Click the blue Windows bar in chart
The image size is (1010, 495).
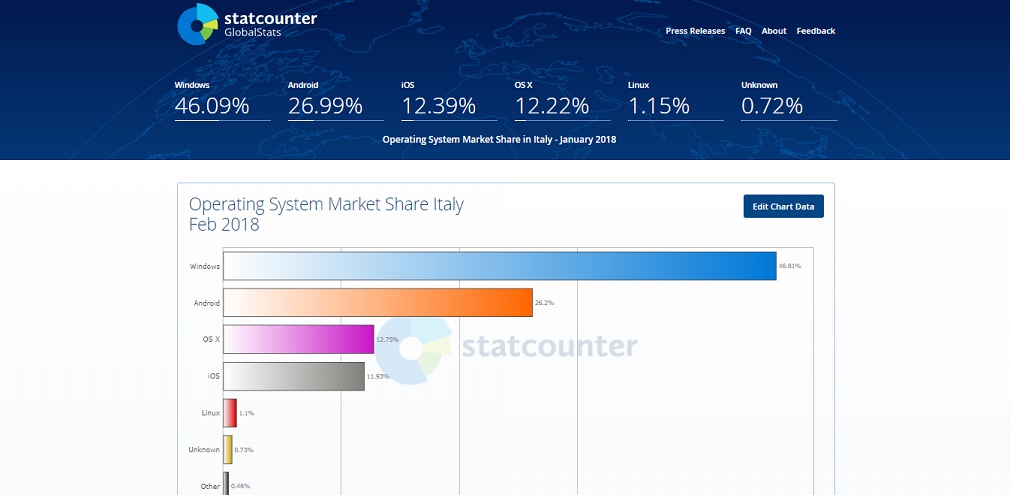[500, 266]
